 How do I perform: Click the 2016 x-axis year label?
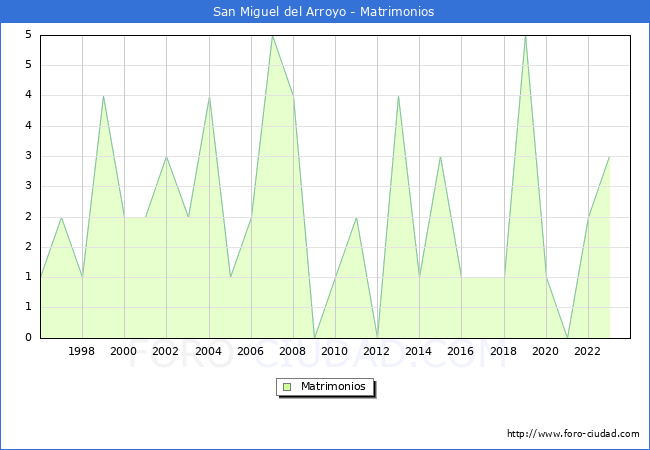461,351
